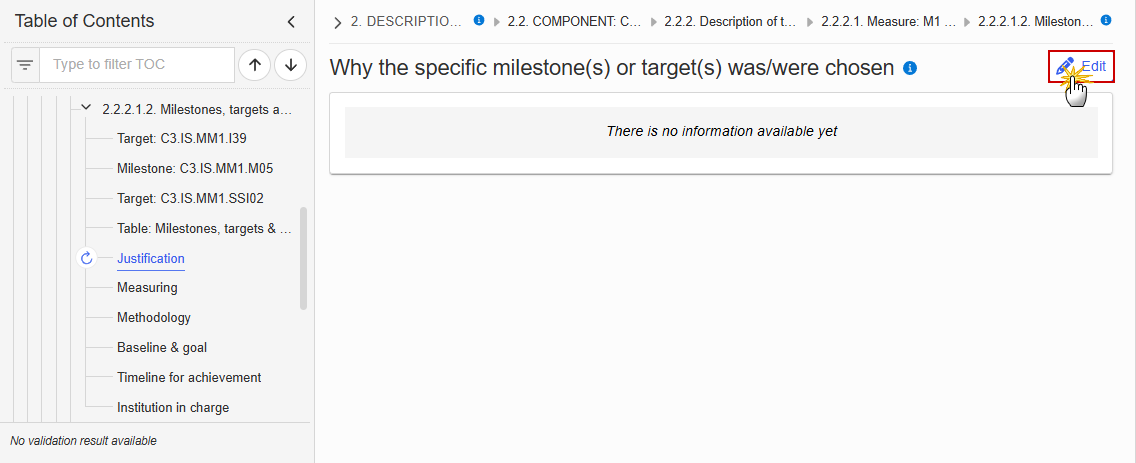
Task: Expand the breadcrumb chevron before 2. DESCRIPTIO
Action: pos(338,22)
